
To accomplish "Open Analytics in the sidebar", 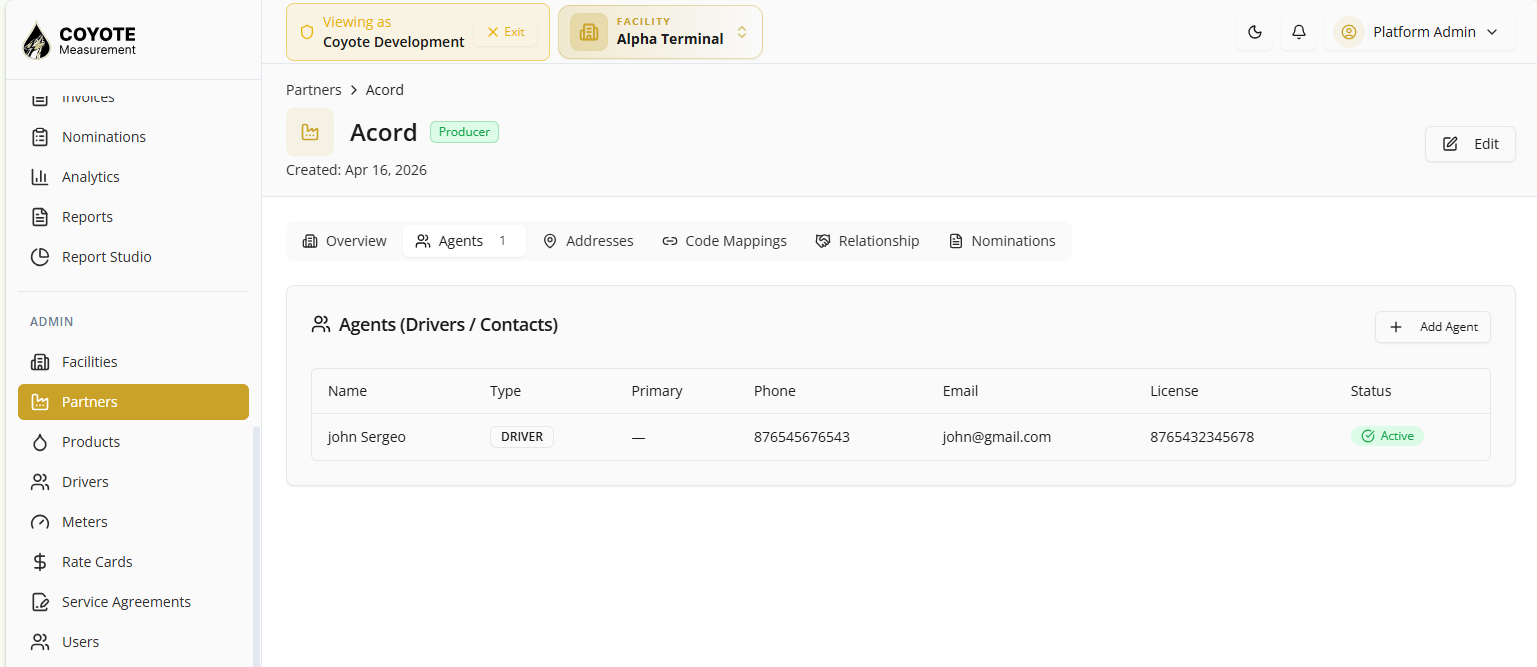I will 133,177.
